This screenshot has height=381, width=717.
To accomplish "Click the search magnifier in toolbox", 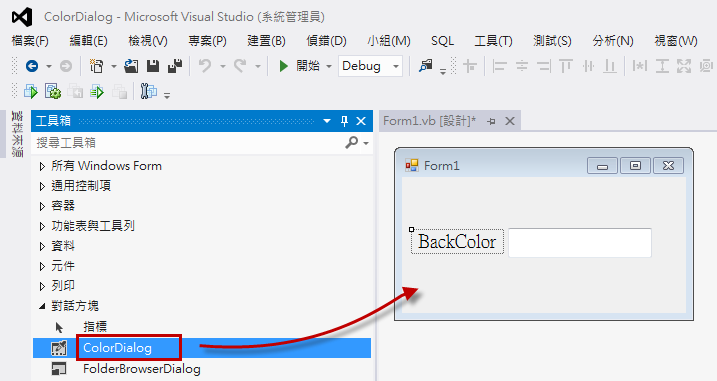I will [x=351, y=143].
